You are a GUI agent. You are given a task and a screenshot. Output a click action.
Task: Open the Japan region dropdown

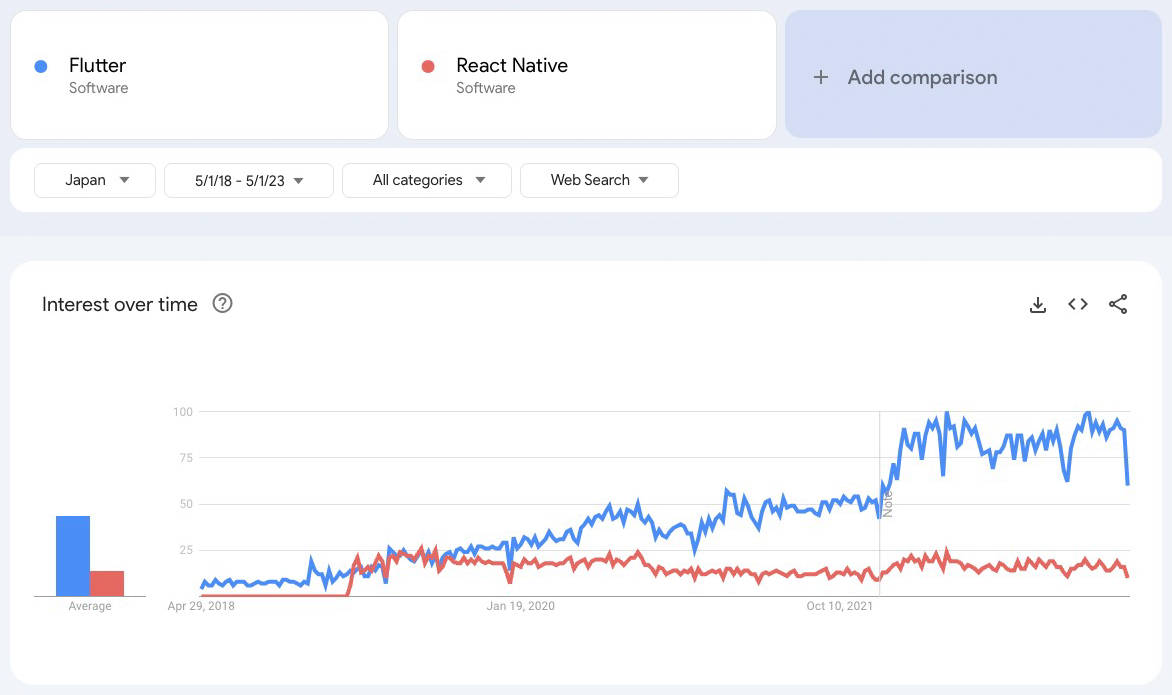coord(95,180)
